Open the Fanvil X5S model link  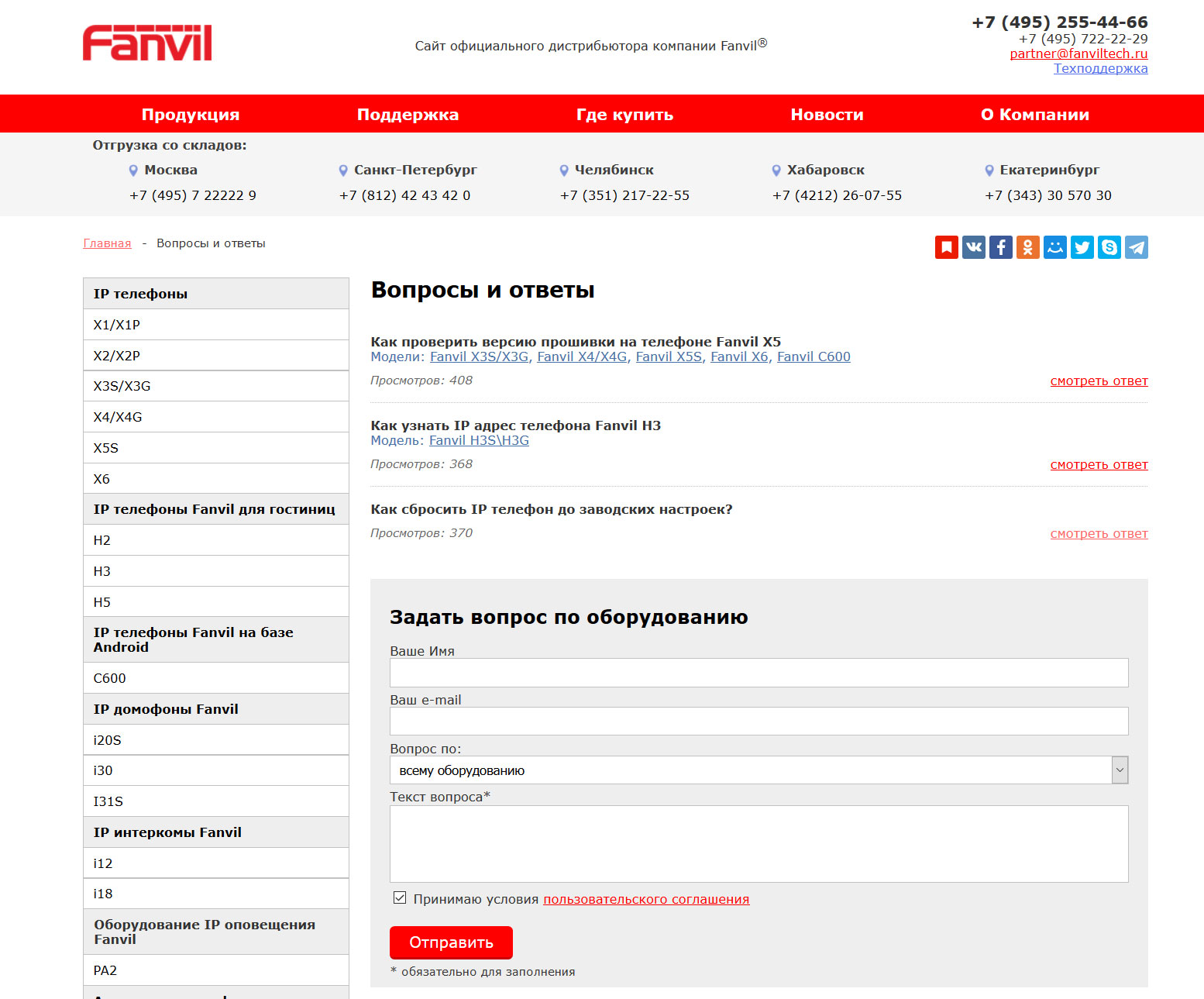click(x=669, y=357)
